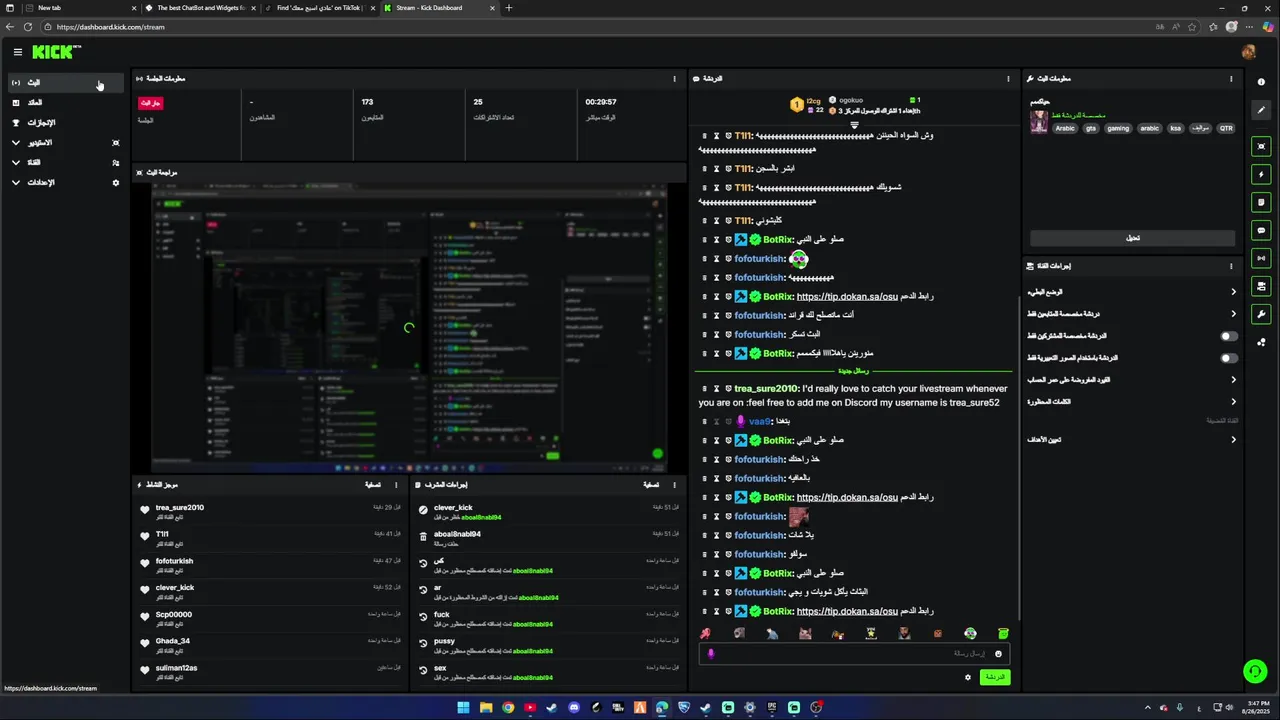Click the wrench icon in right rail
Viewport: 1280px width, 720px height.
1261,314
